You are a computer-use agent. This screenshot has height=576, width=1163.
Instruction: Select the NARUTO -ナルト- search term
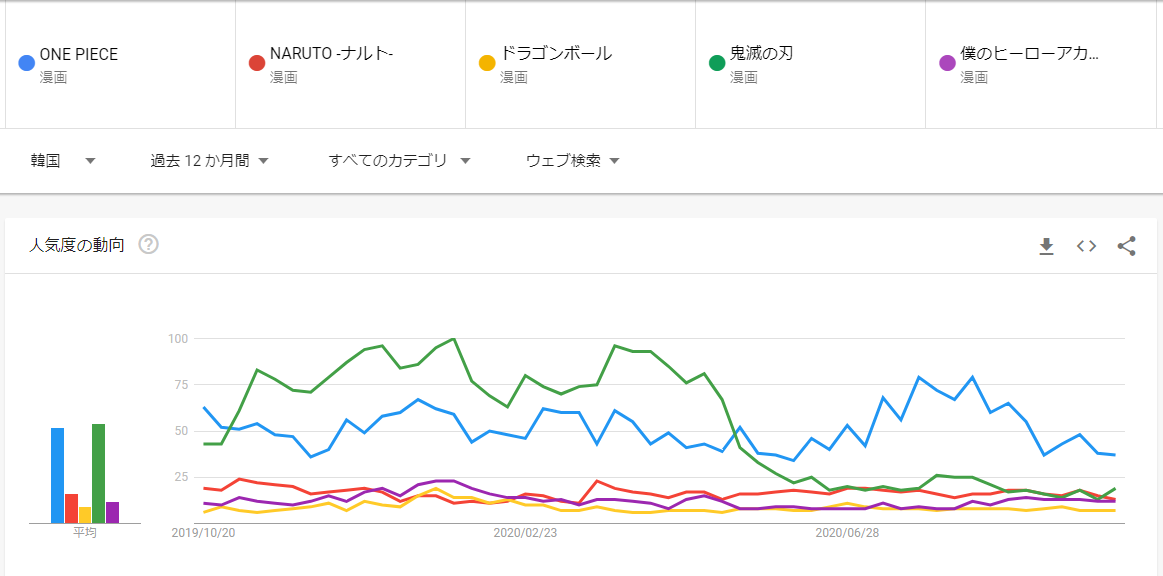tap(331, 54)
